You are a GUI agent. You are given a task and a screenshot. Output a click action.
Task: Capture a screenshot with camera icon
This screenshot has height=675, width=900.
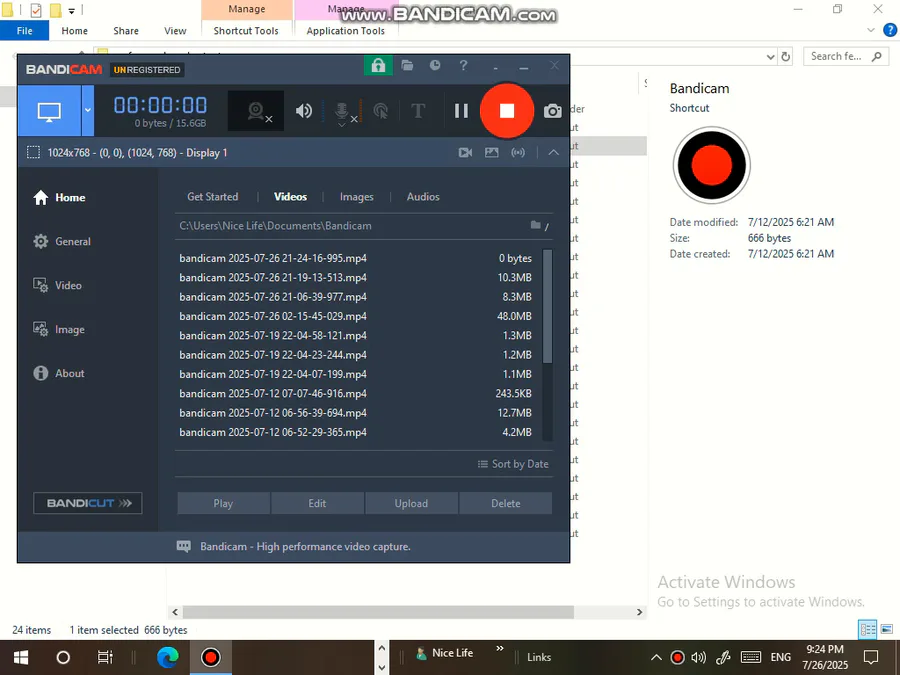tap(553, 111)
